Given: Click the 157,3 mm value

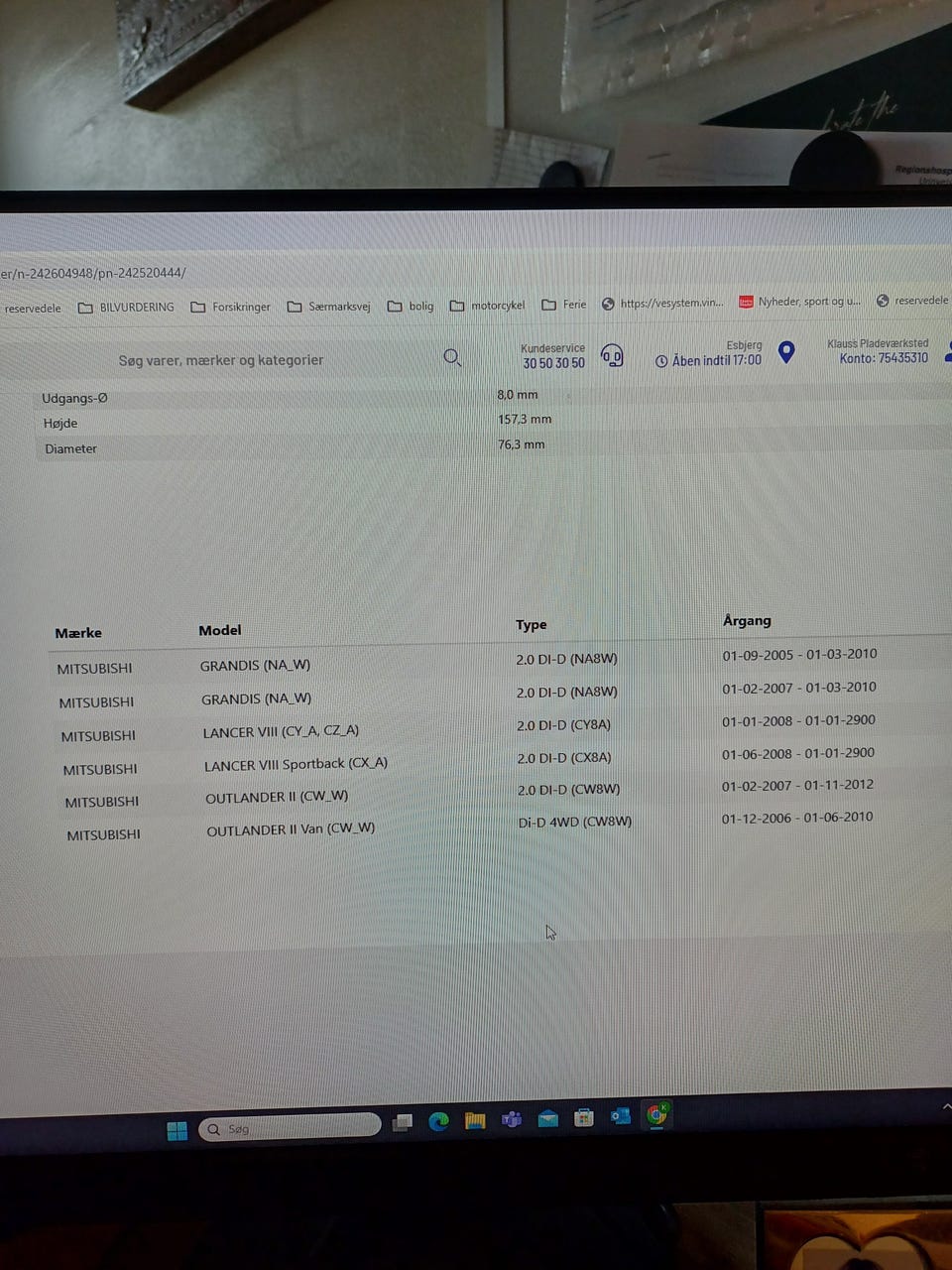Looking at the screenshot, I should coord(525,420).
